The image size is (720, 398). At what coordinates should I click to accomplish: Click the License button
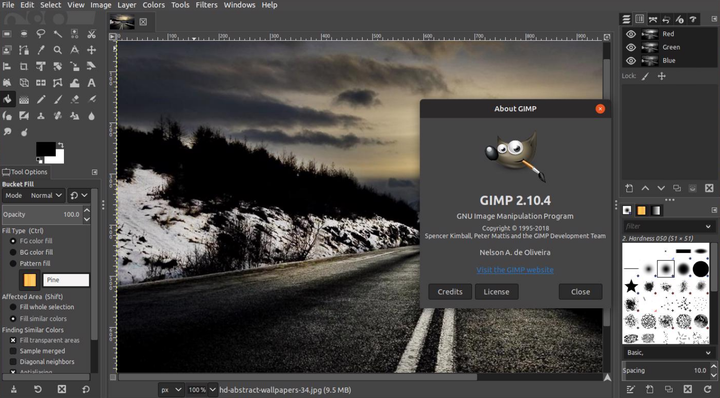click(x=496, y=292)
